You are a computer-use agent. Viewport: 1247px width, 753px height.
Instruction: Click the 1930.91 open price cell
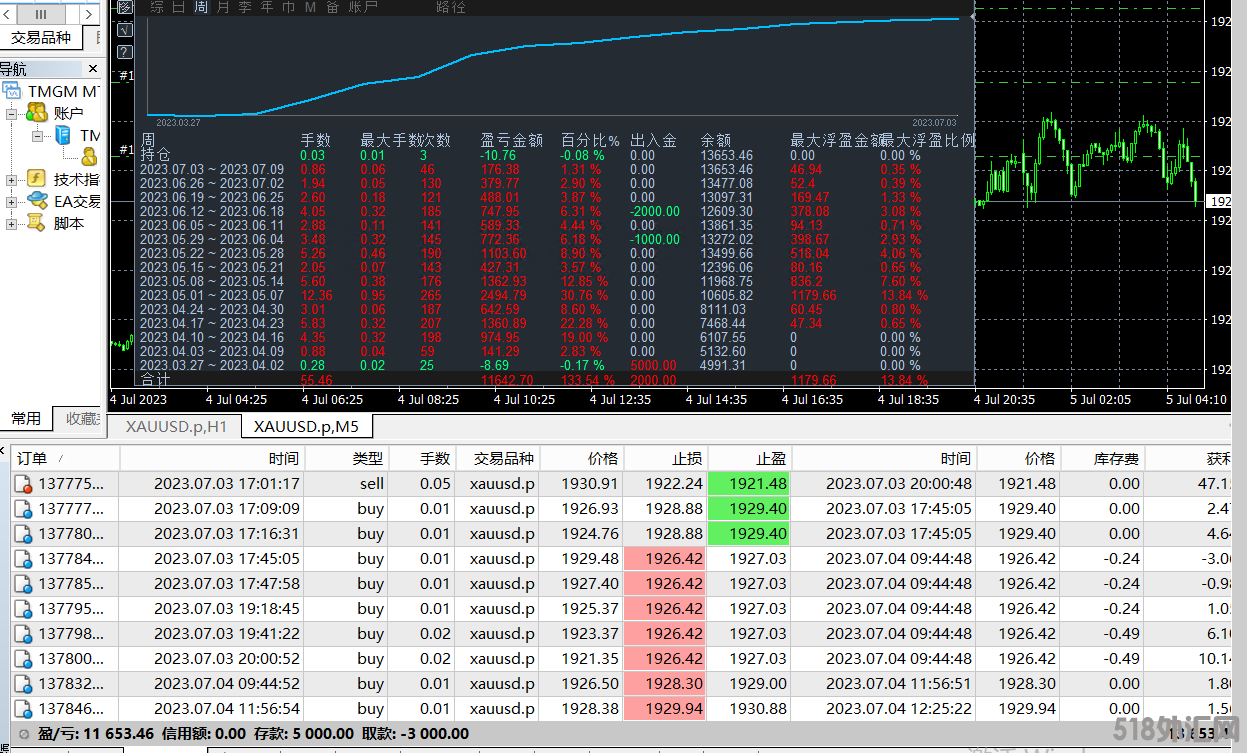pos(582,484)
